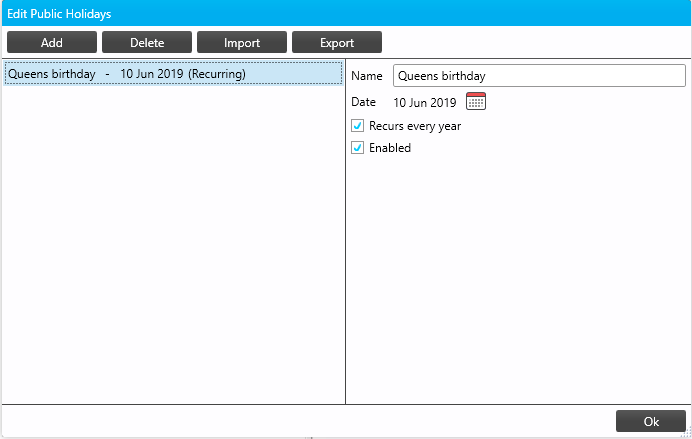
Task: Open the calendar date picker icon
Action: point(476,101)
